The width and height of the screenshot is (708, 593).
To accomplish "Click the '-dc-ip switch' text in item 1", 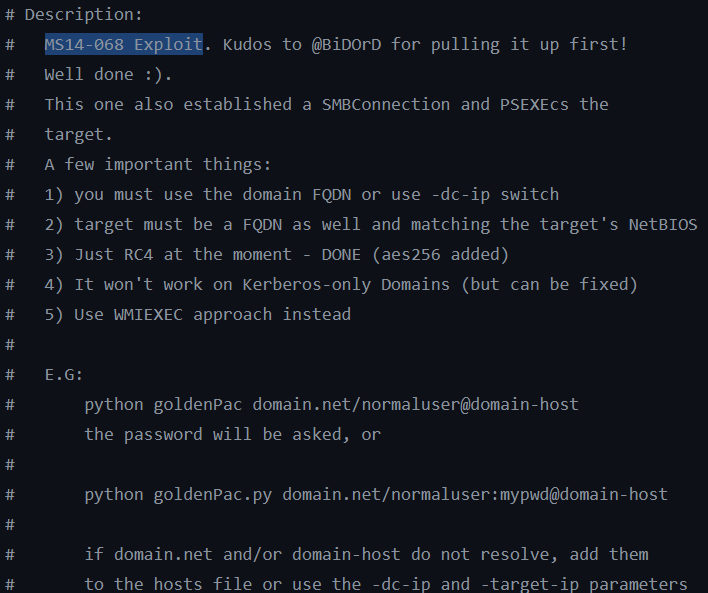I will (x=495, y=195).
